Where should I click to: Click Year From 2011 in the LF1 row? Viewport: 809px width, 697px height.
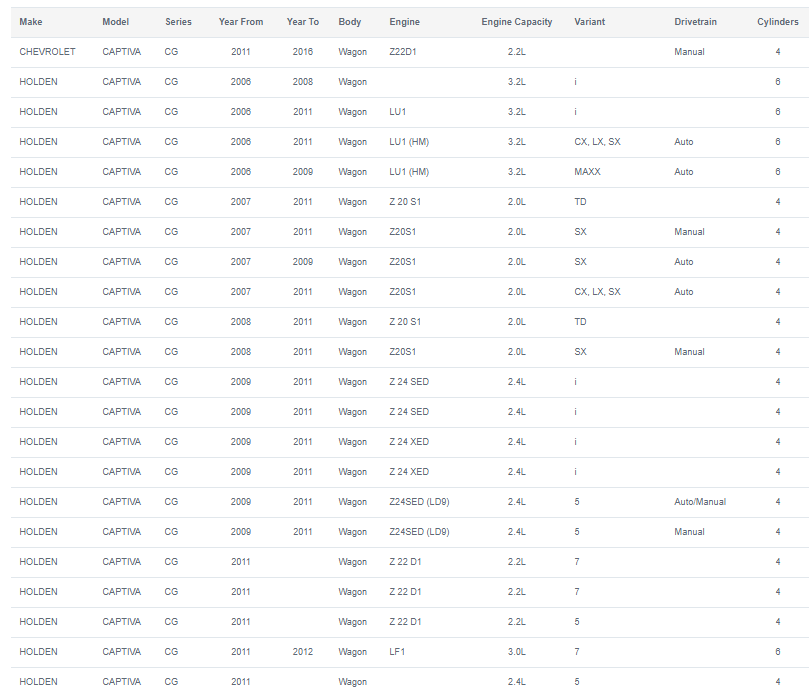(241, 652)
